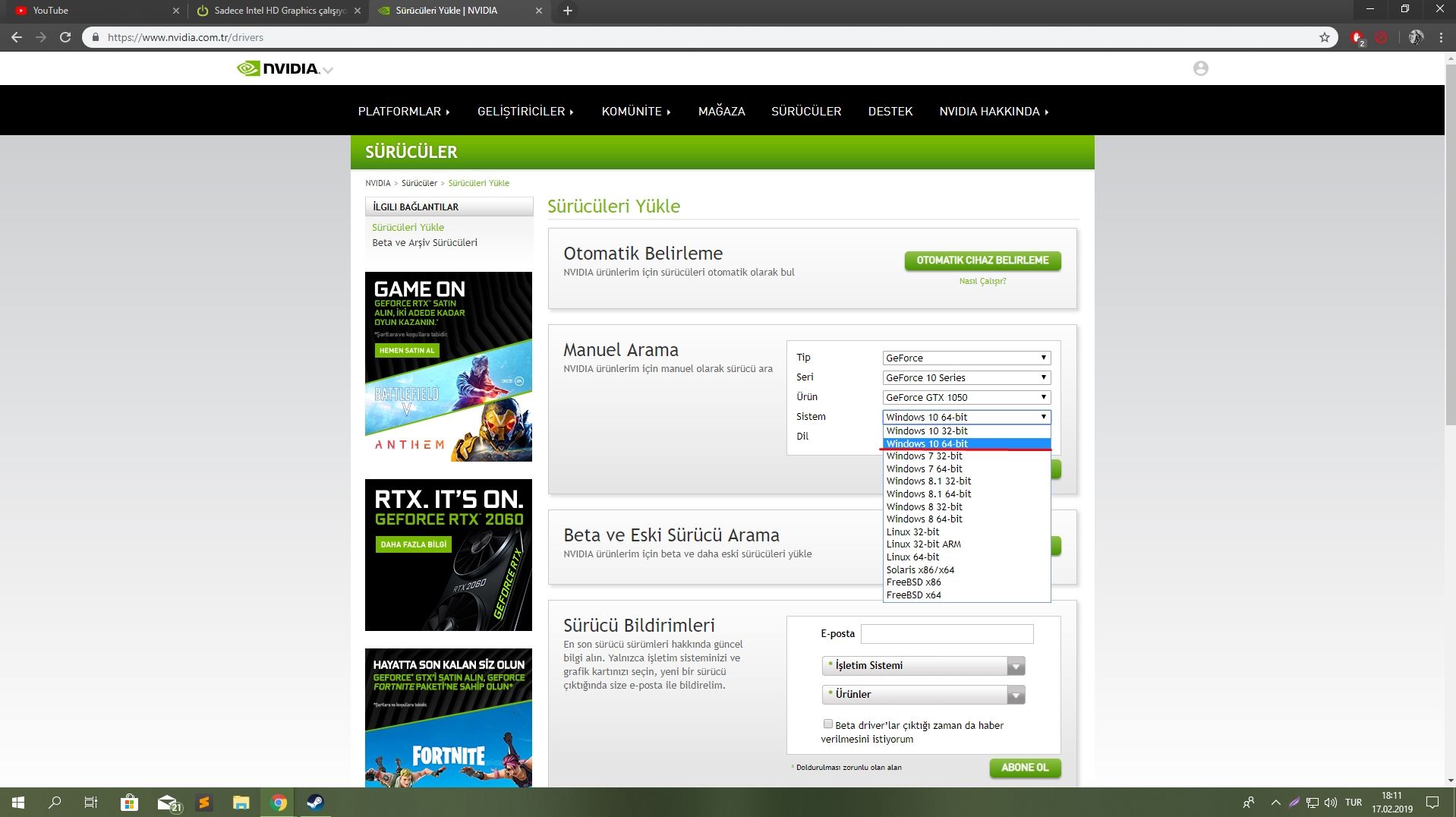Viewport: 1456px width, 817px height.
Task: Open the Windows Start menu
Action: click(18, 803)
